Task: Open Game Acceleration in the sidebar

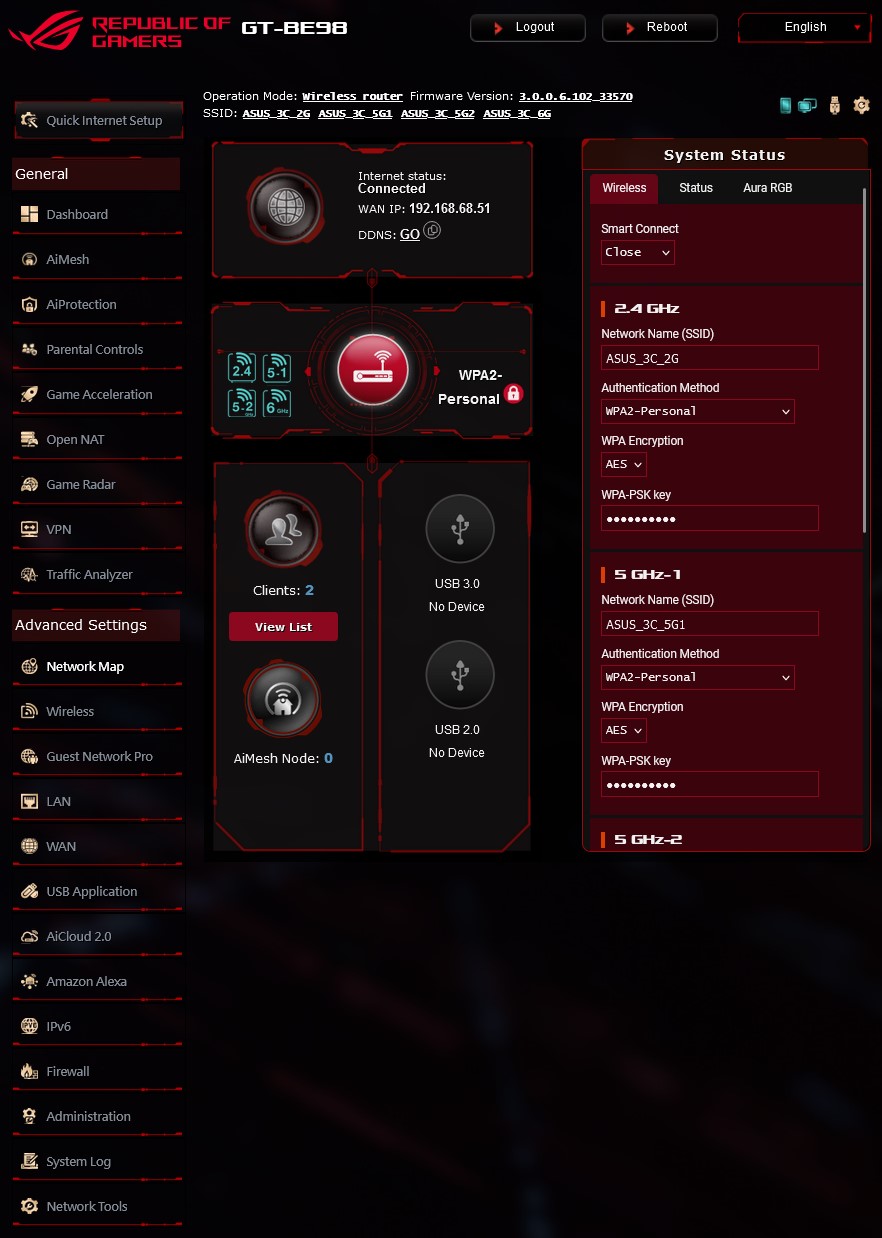Action: [x=97, y=395]
